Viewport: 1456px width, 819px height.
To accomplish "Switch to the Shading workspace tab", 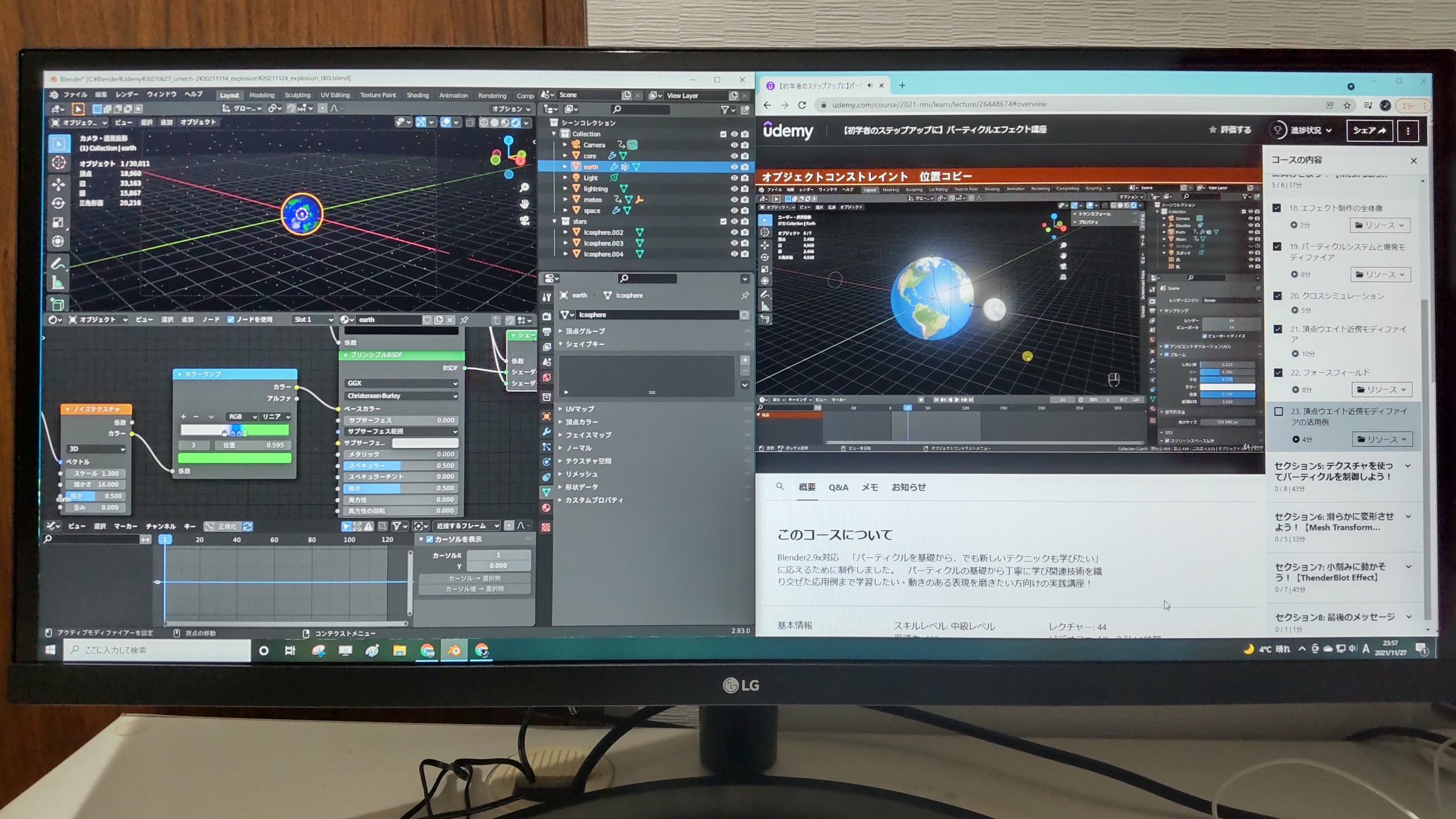I will [x=418, y=96].
